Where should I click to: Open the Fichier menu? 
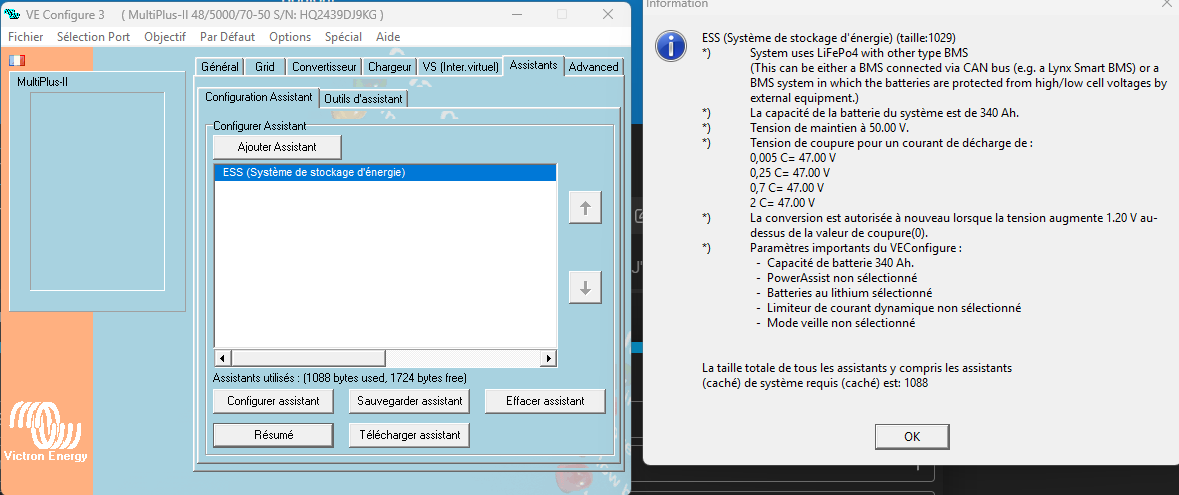(x=26, y=37)
